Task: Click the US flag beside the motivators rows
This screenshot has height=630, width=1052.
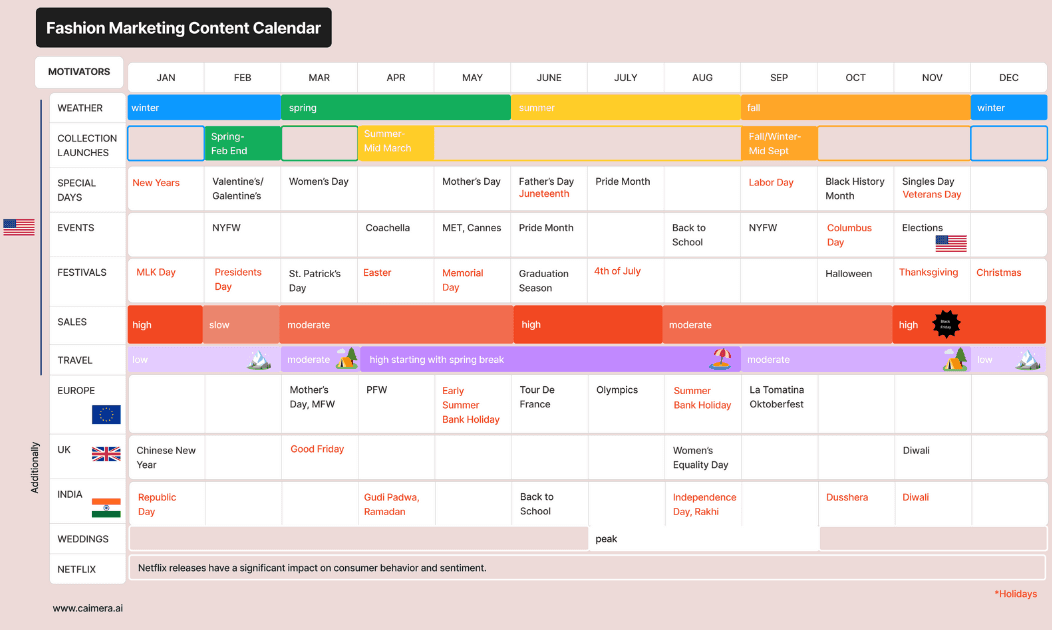Action: [x=19, y=227]
